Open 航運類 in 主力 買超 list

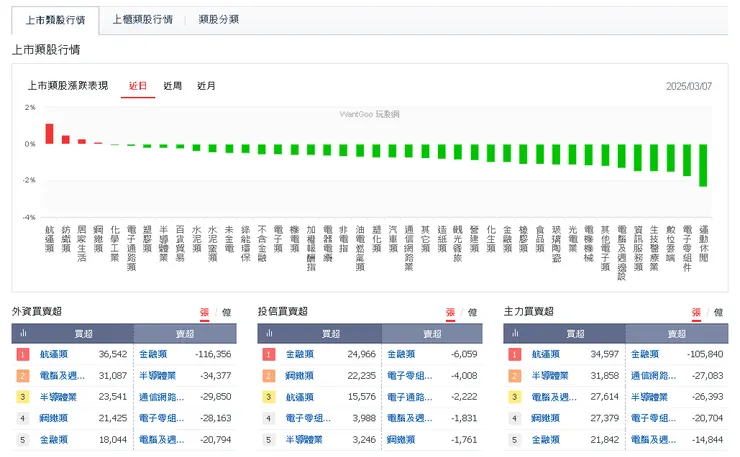tap(546, 354)
